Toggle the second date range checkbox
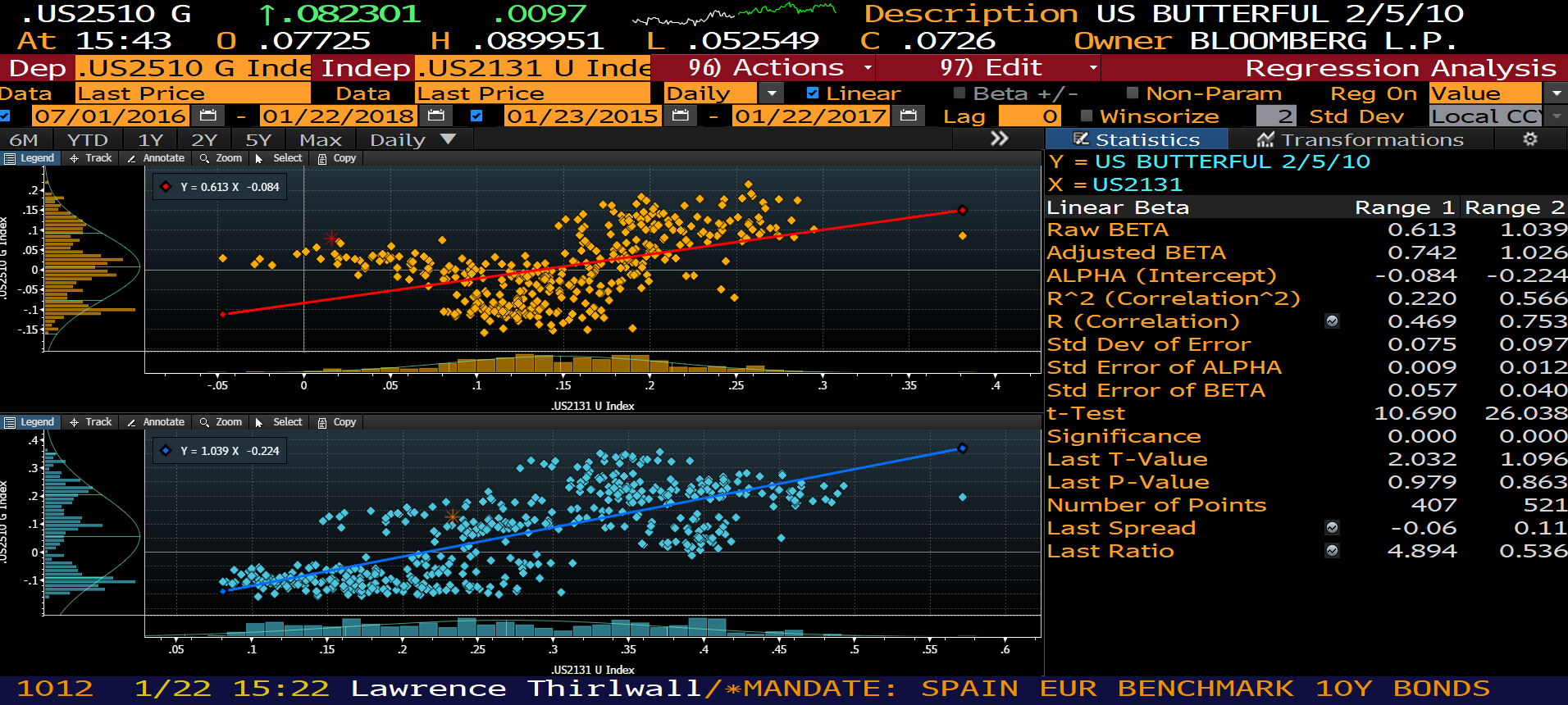Viewport: 1568px width, 705px height. point(476,116)
